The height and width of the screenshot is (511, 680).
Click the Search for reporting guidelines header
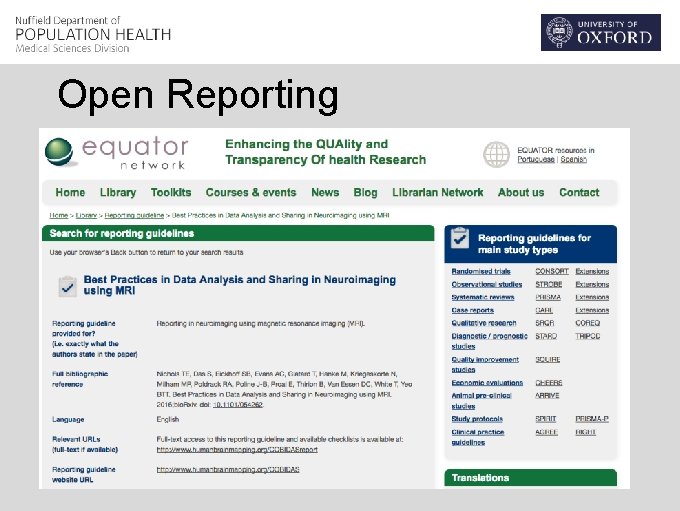point(238,233)
